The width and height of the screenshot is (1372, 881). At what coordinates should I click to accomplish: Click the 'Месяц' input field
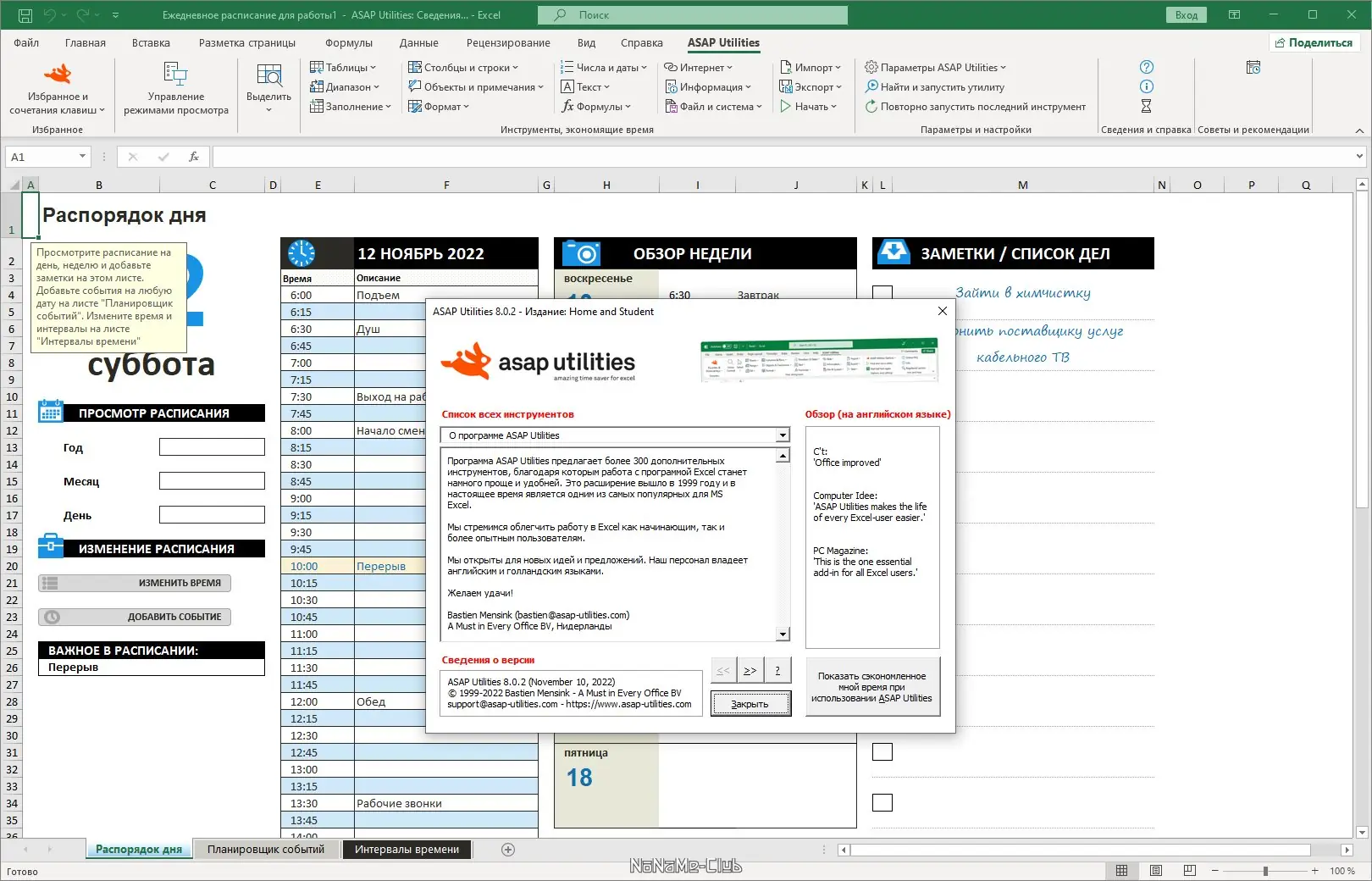212,480
